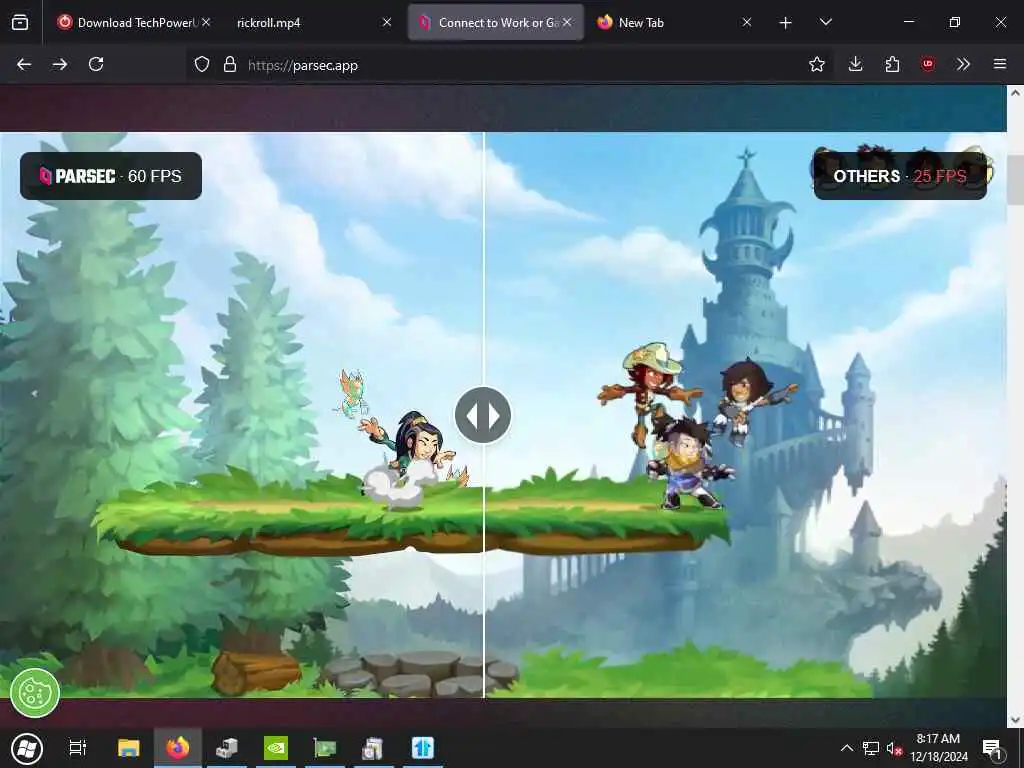
Task: Click the page vertical scrollbar thumb
Action: click(1015, 181)
